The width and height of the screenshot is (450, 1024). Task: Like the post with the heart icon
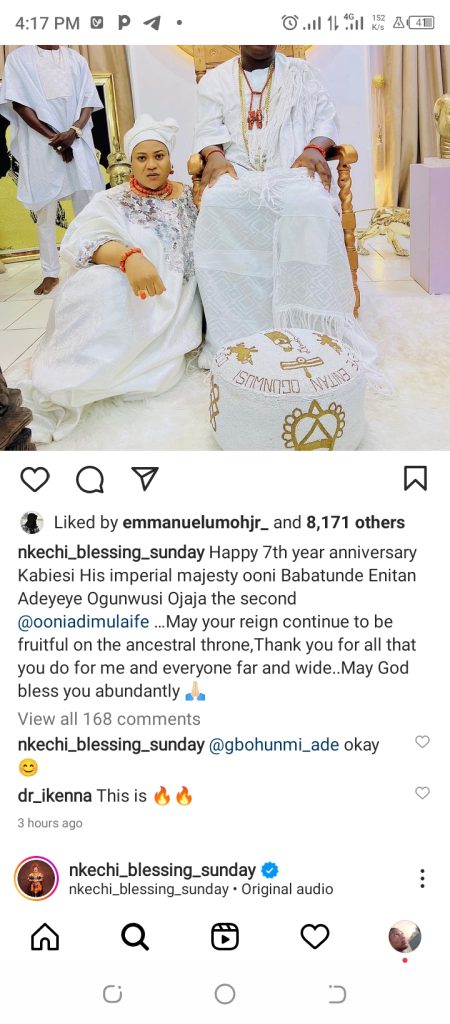tap(35, 479)
